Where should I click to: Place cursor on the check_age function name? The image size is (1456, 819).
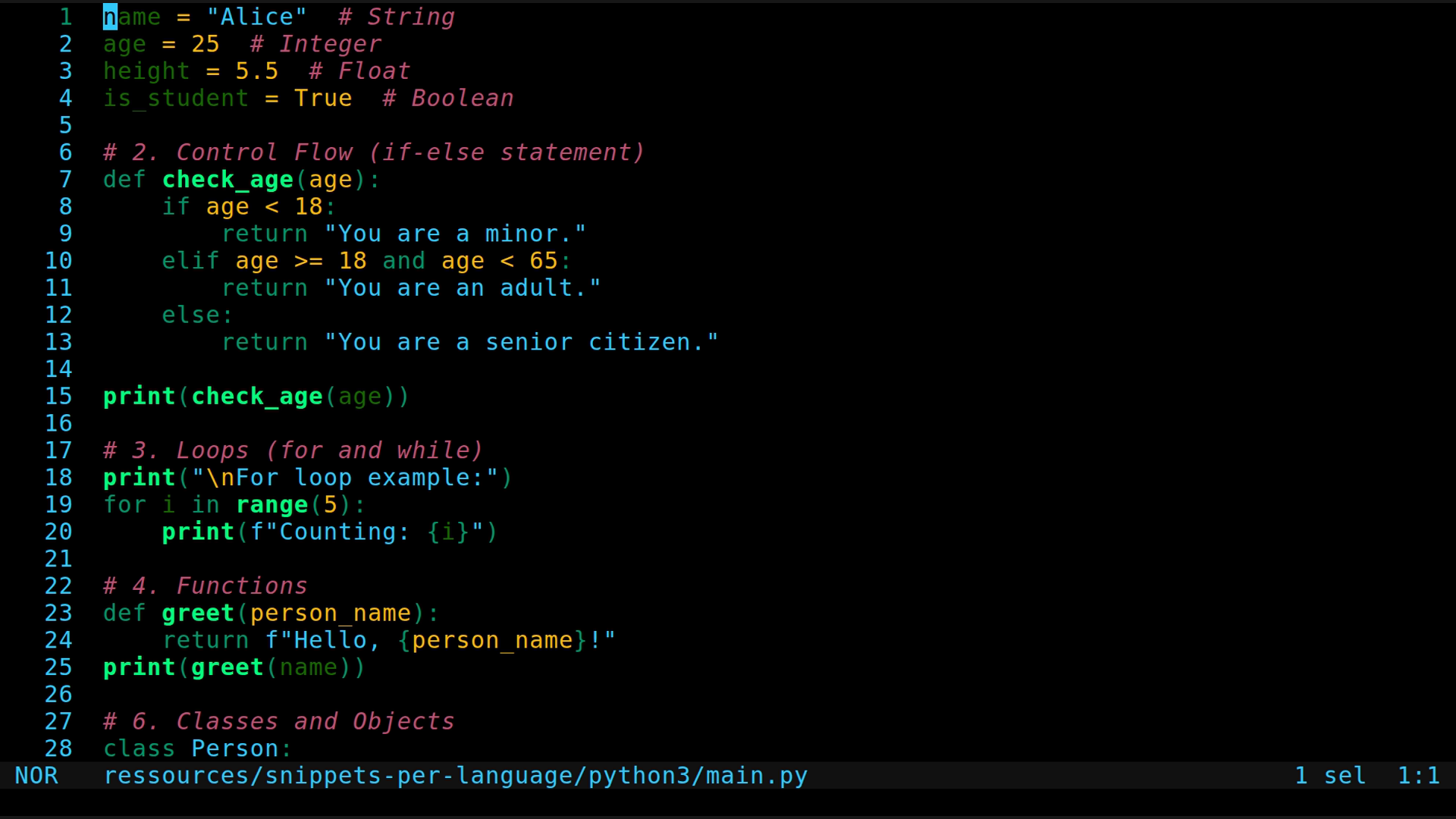pos(227,180)
